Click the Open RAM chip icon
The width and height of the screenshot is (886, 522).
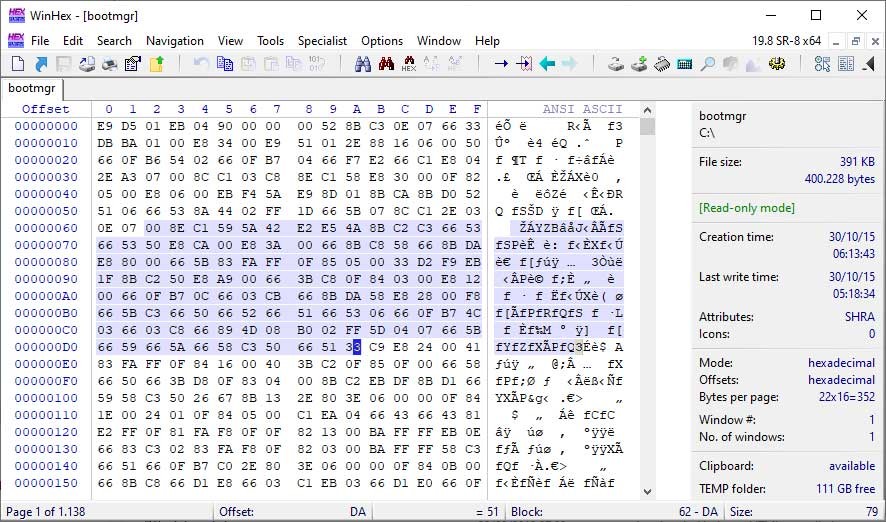coord(662,64)
